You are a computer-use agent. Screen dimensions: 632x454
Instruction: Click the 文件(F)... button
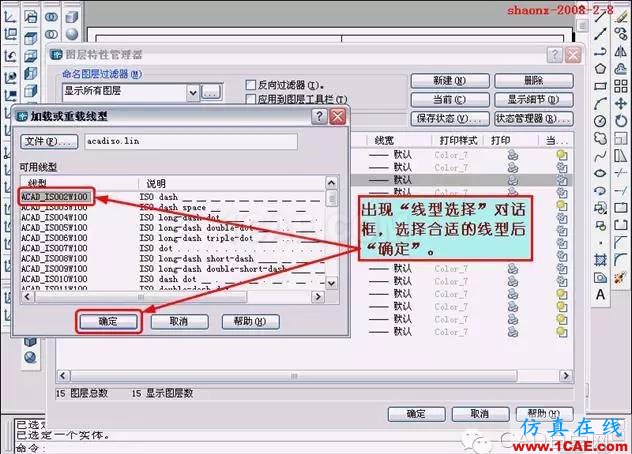click(49, 142)
